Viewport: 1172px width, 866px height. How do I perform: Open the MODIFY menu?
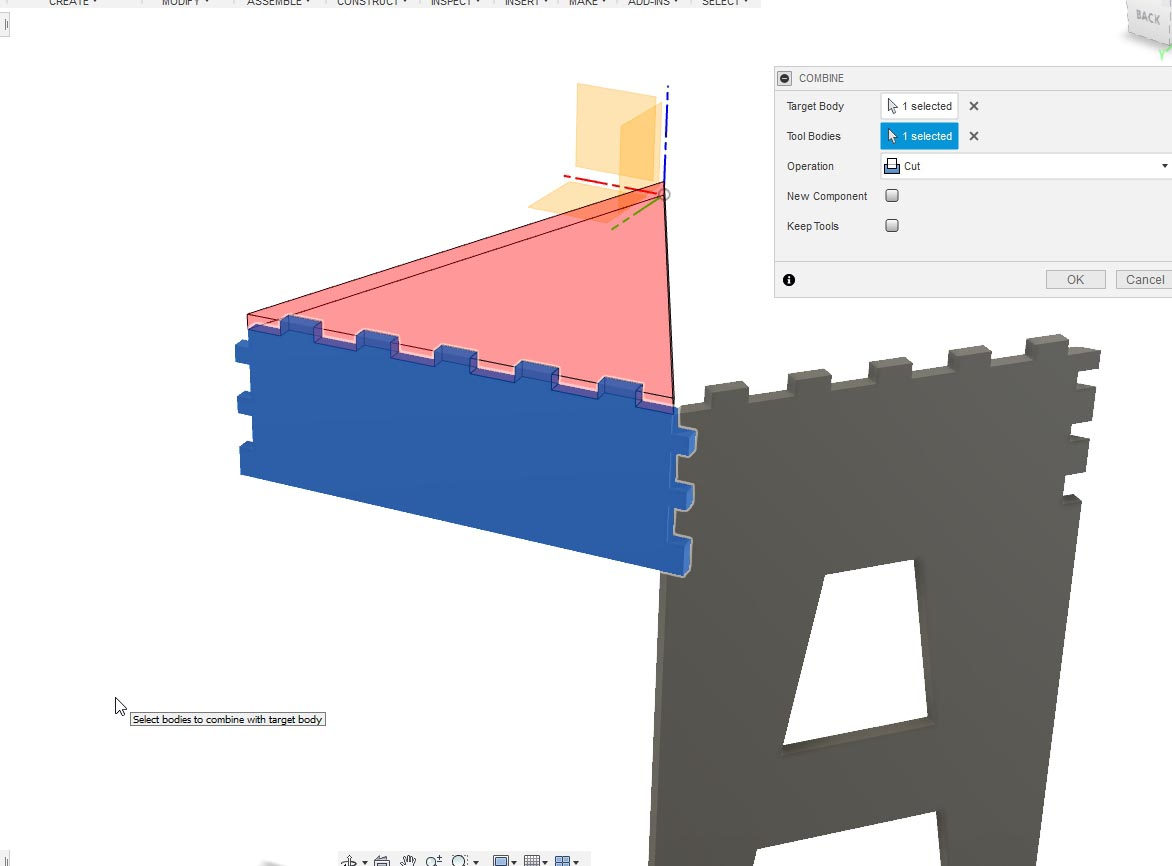point(185,3)
